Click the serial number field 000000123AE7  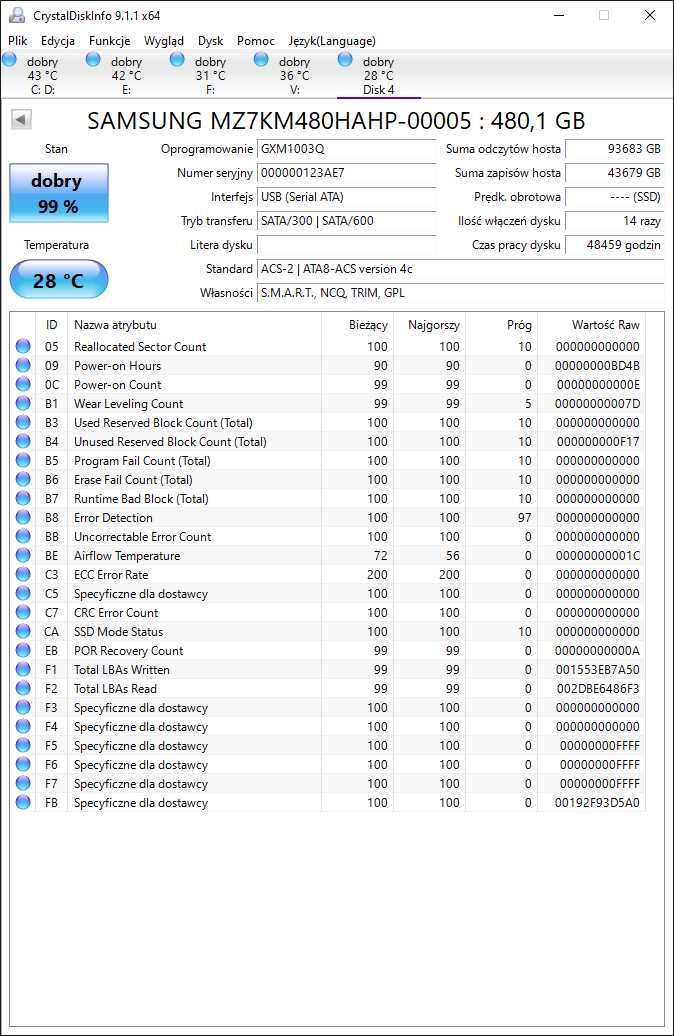pos(346,173)
